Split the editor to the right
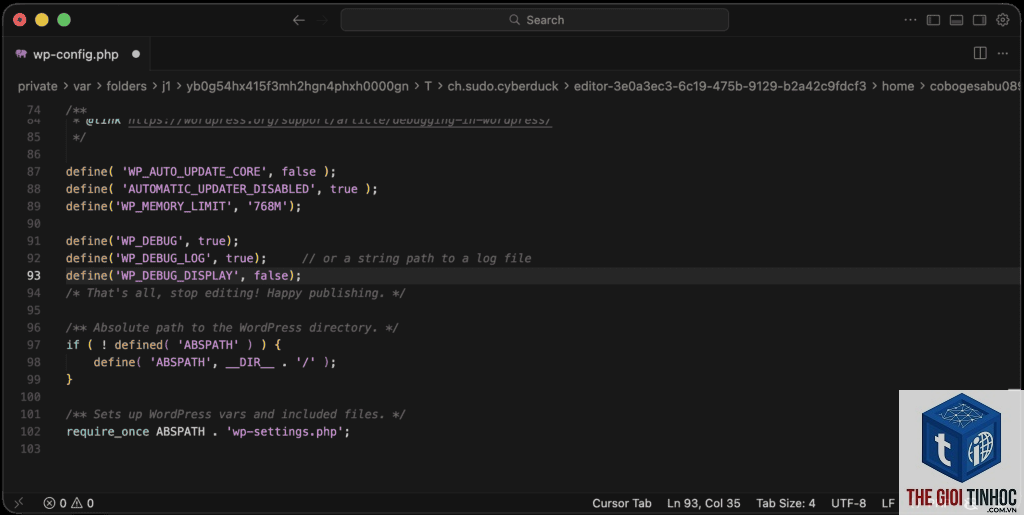The width and height of the screenshot is (1024, 515). (980, 54)
